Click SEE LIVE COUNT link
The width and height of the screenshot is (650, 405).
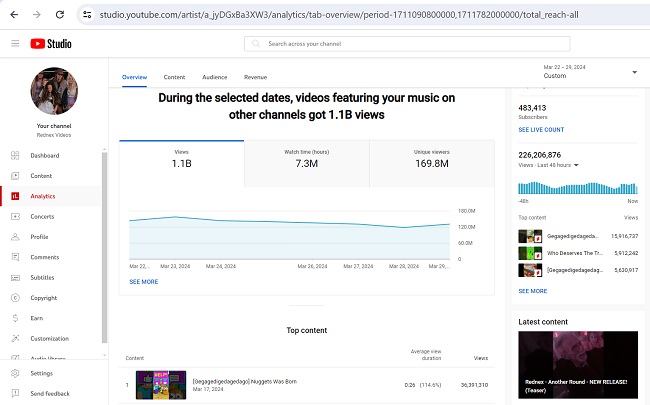point(541,130)
